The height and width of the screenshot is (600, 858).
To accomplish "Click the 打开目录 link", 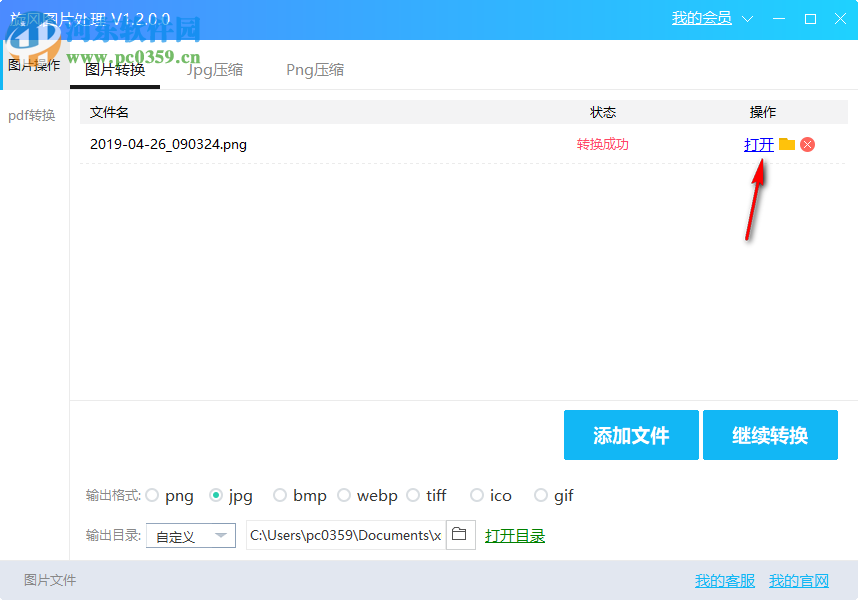I will (515, 535).
